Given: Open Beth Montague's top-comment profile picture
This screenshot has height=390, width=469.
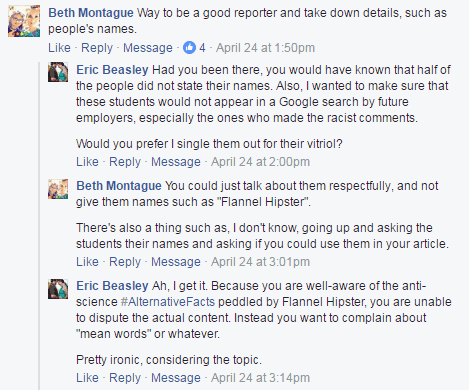Looking at the screenshot, I should (24, 21).
